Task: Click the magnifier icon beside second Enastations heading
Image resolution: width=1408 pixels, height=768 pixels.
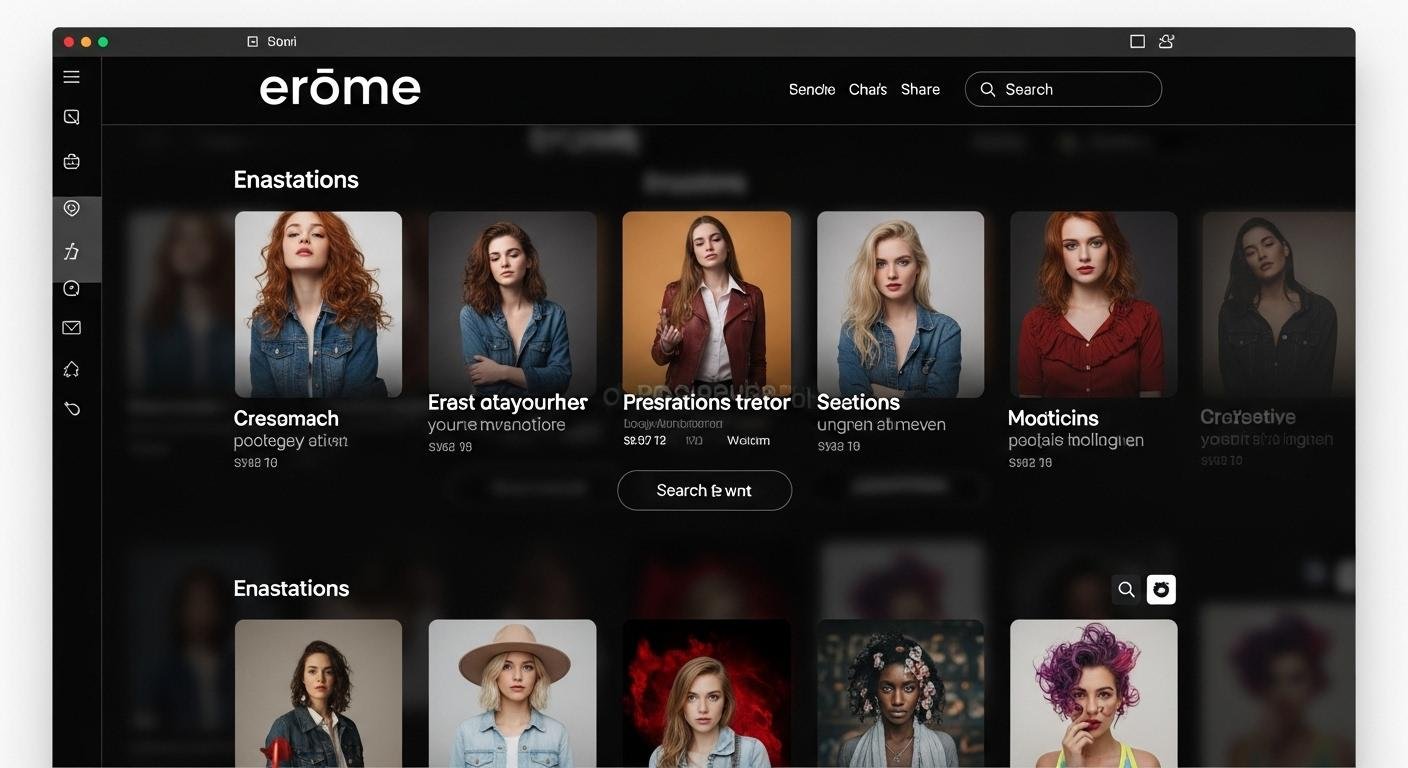Action: tap(1126, 590)
